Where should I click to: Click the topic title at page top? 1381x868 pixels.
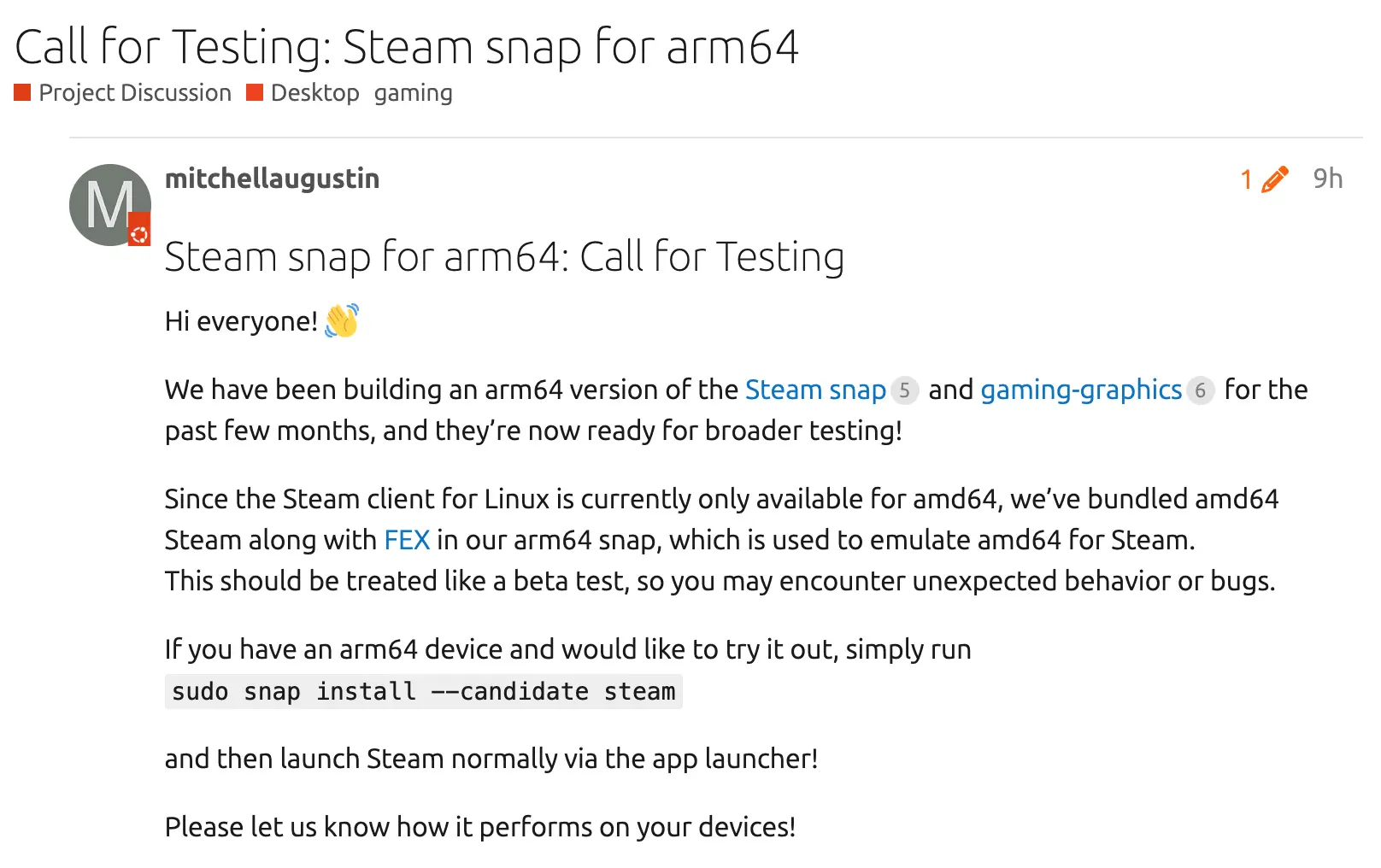(407, 46)
